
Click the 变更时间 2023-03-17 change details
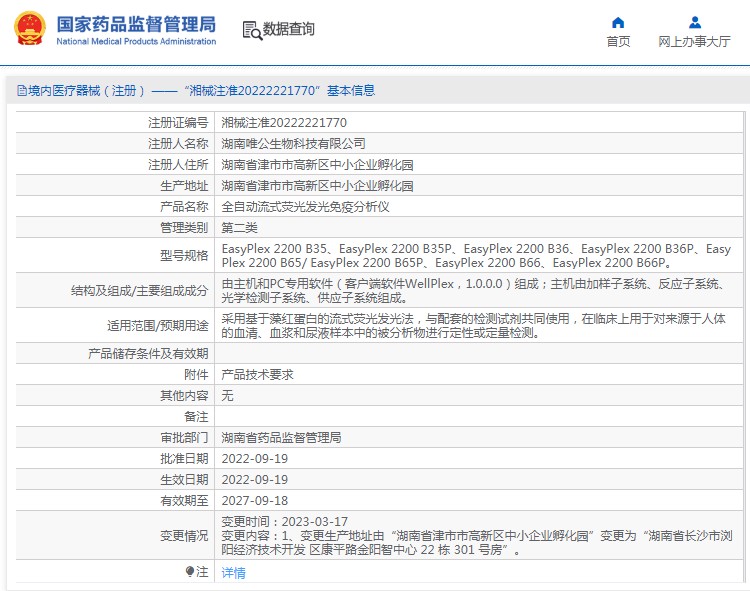coord(477,536)
